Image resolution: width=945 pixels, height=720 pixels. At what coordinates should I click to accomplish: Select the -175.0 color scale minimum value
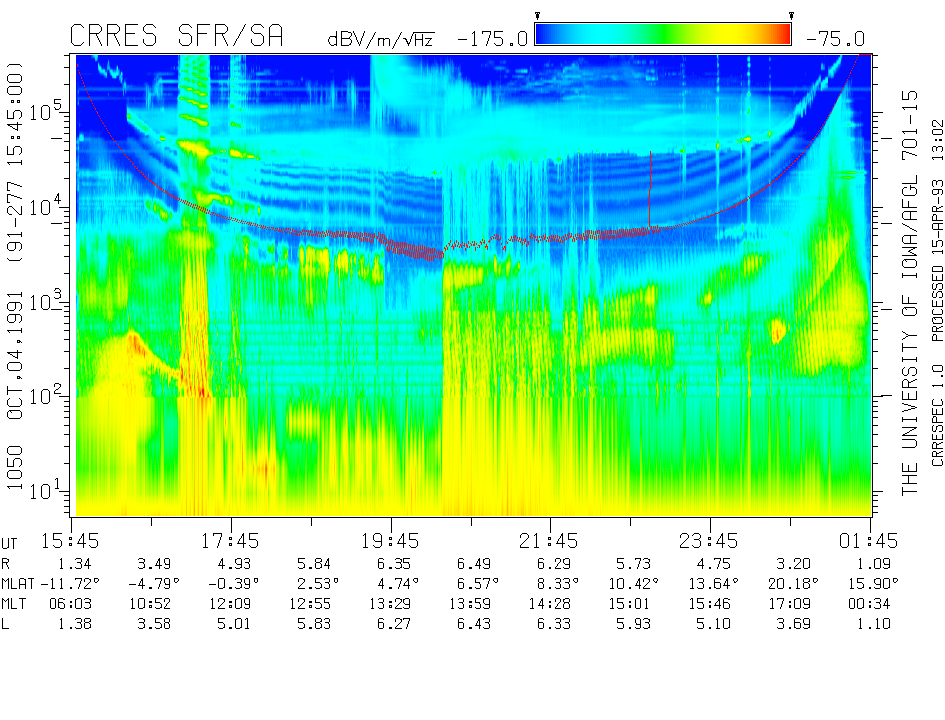[x=492, y=39]
